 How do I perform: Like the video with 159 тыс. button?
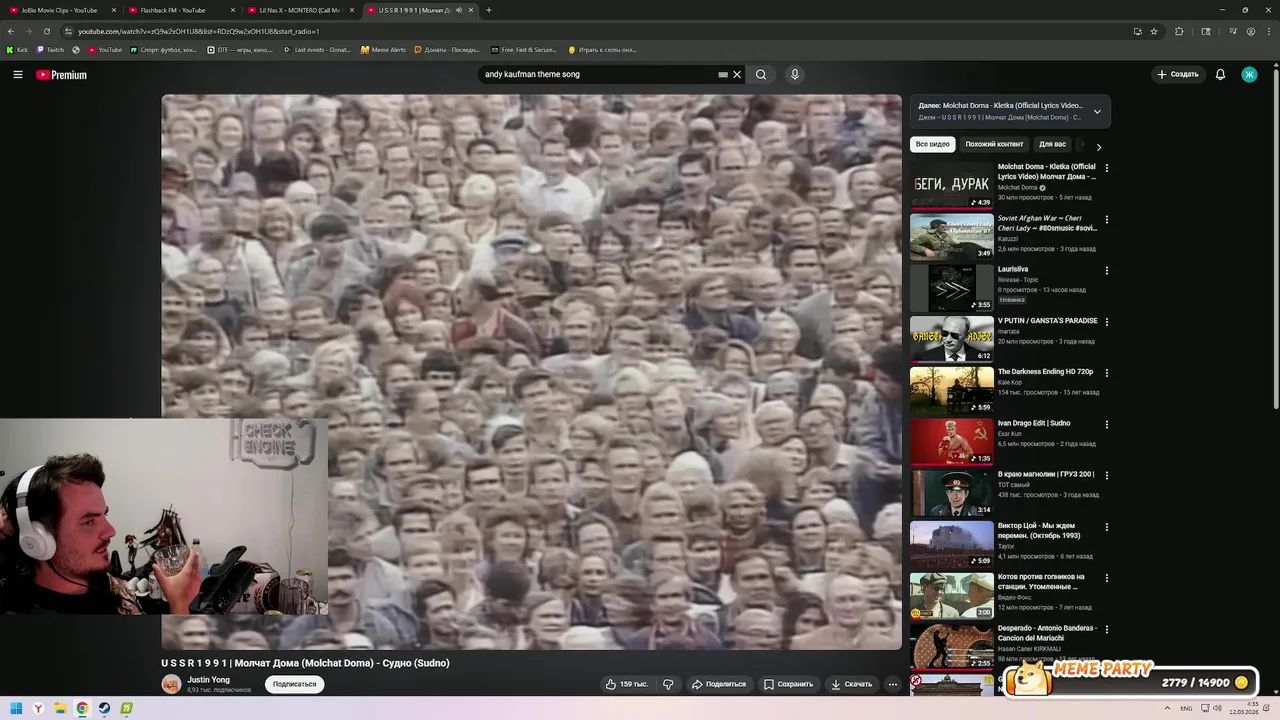[x=627, y=684]
